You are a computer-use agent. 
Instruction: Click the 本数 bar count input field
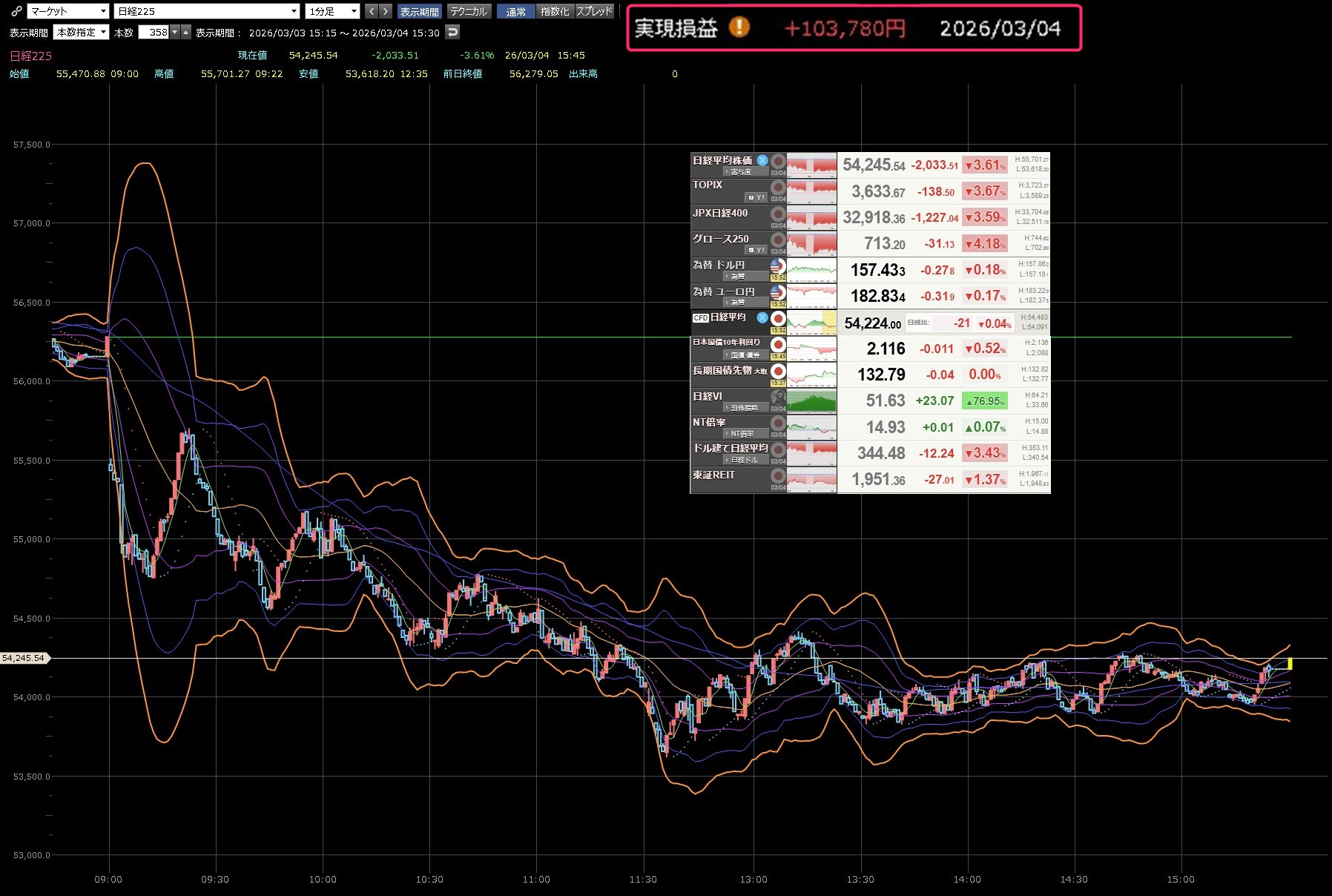pos(154,32)
